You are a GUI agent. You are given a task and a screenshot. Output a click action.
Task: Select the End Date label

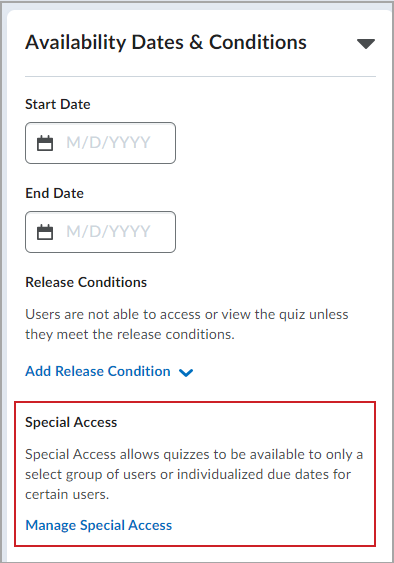tap(54, 194)
